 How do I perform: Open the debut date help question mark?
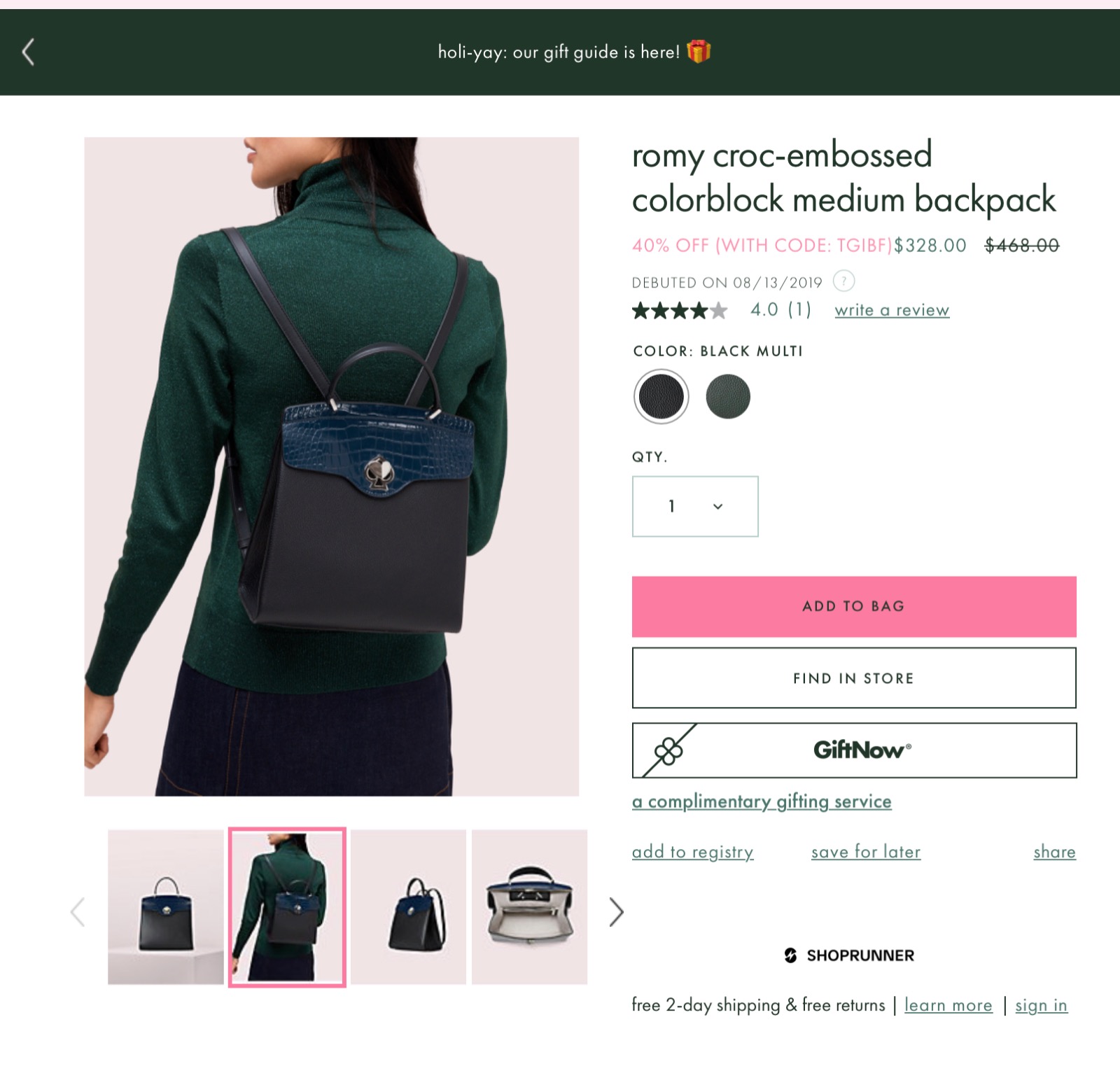[844, 281]
